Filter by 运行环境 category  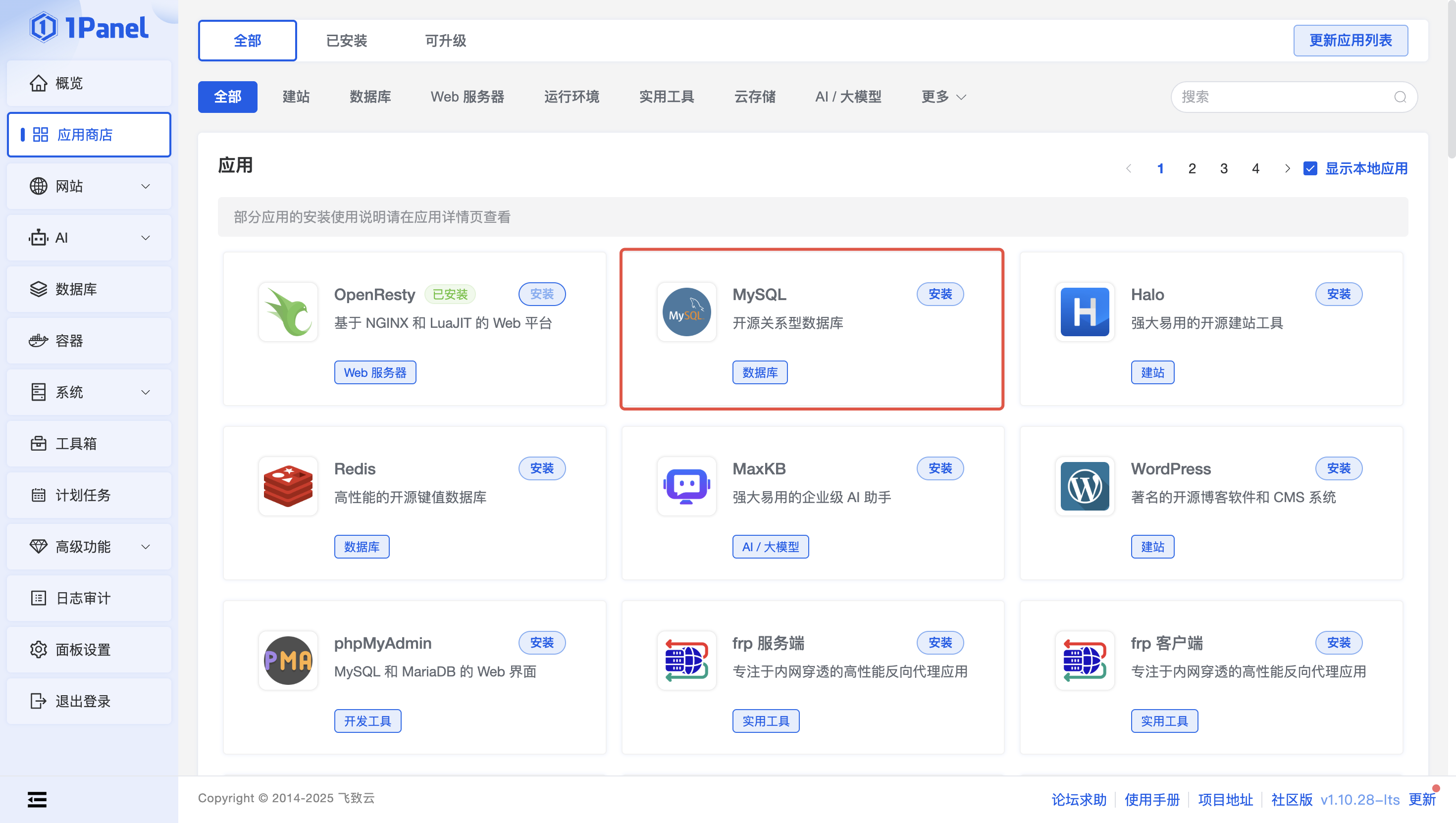pyautogui.click(x=572, y=97)
